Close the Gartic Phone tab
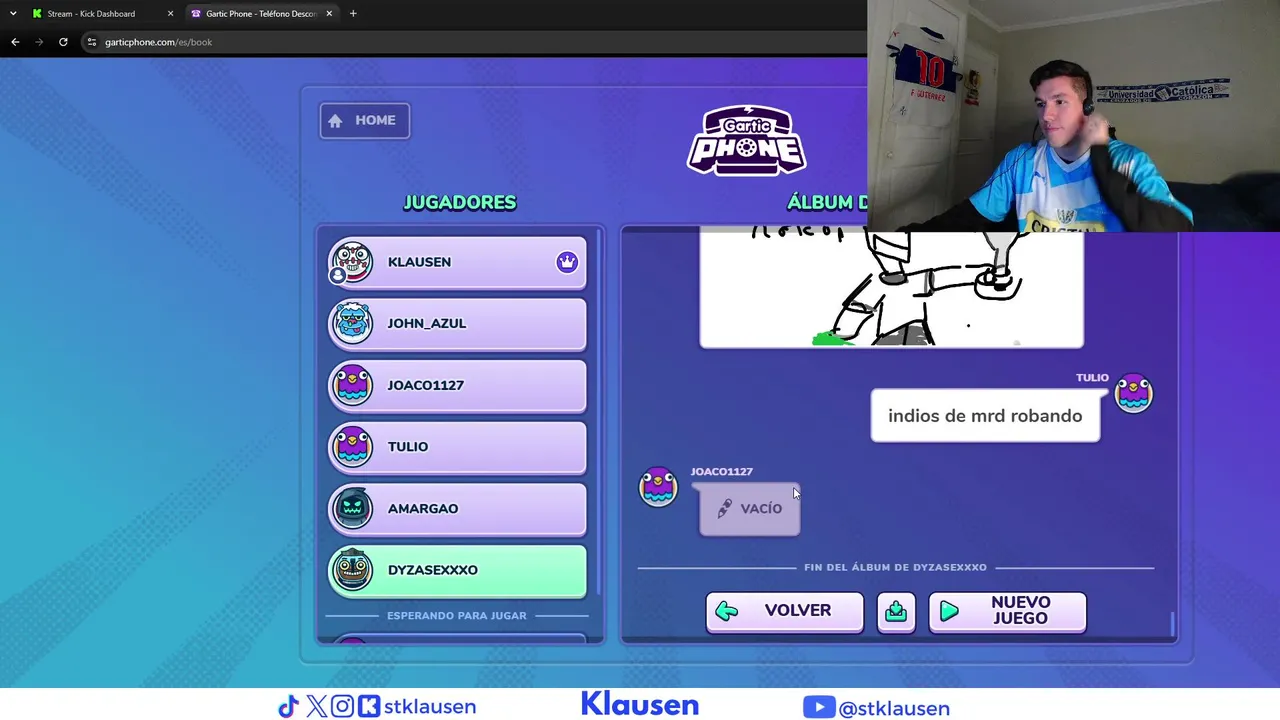 [329, 14]
